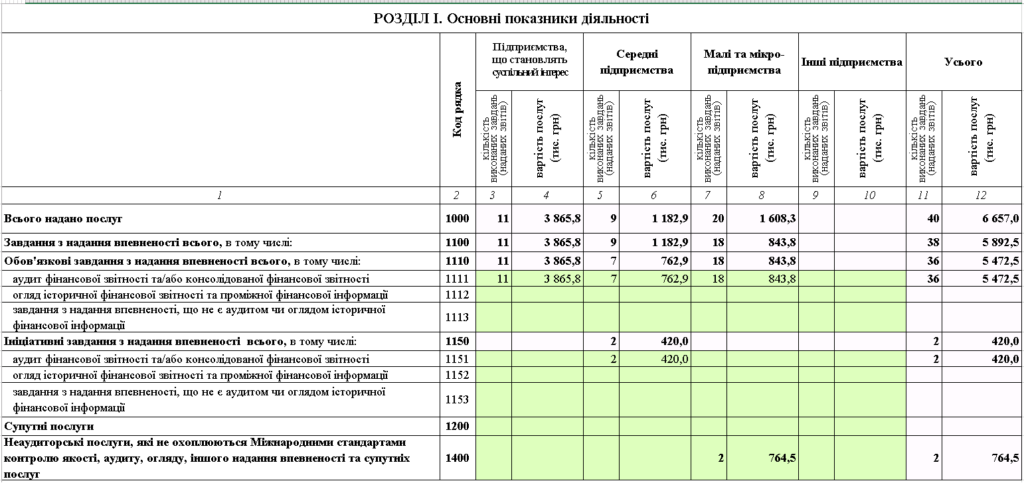Click green cell 3 865,8 in row 1111
Viewport: 1024px width, 483px height.
pos(547,279)
